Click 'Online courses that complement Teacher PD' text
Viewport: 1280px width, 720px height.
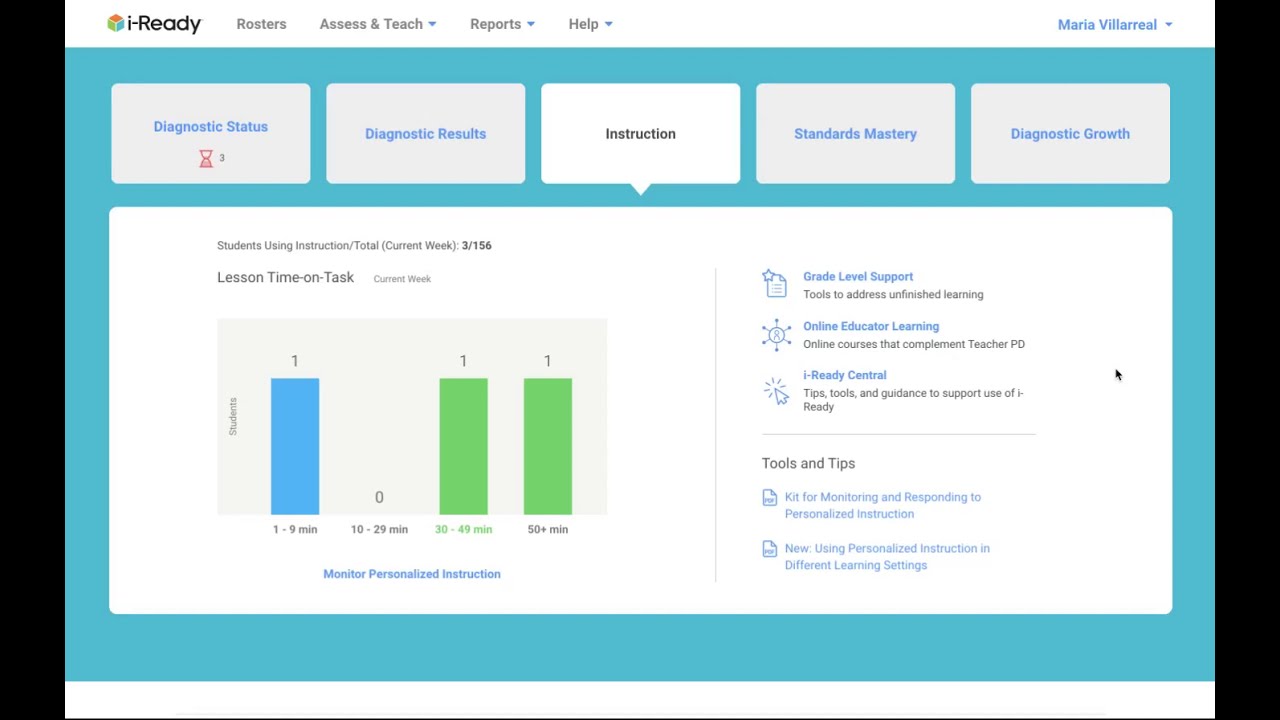tap(914, 344)
